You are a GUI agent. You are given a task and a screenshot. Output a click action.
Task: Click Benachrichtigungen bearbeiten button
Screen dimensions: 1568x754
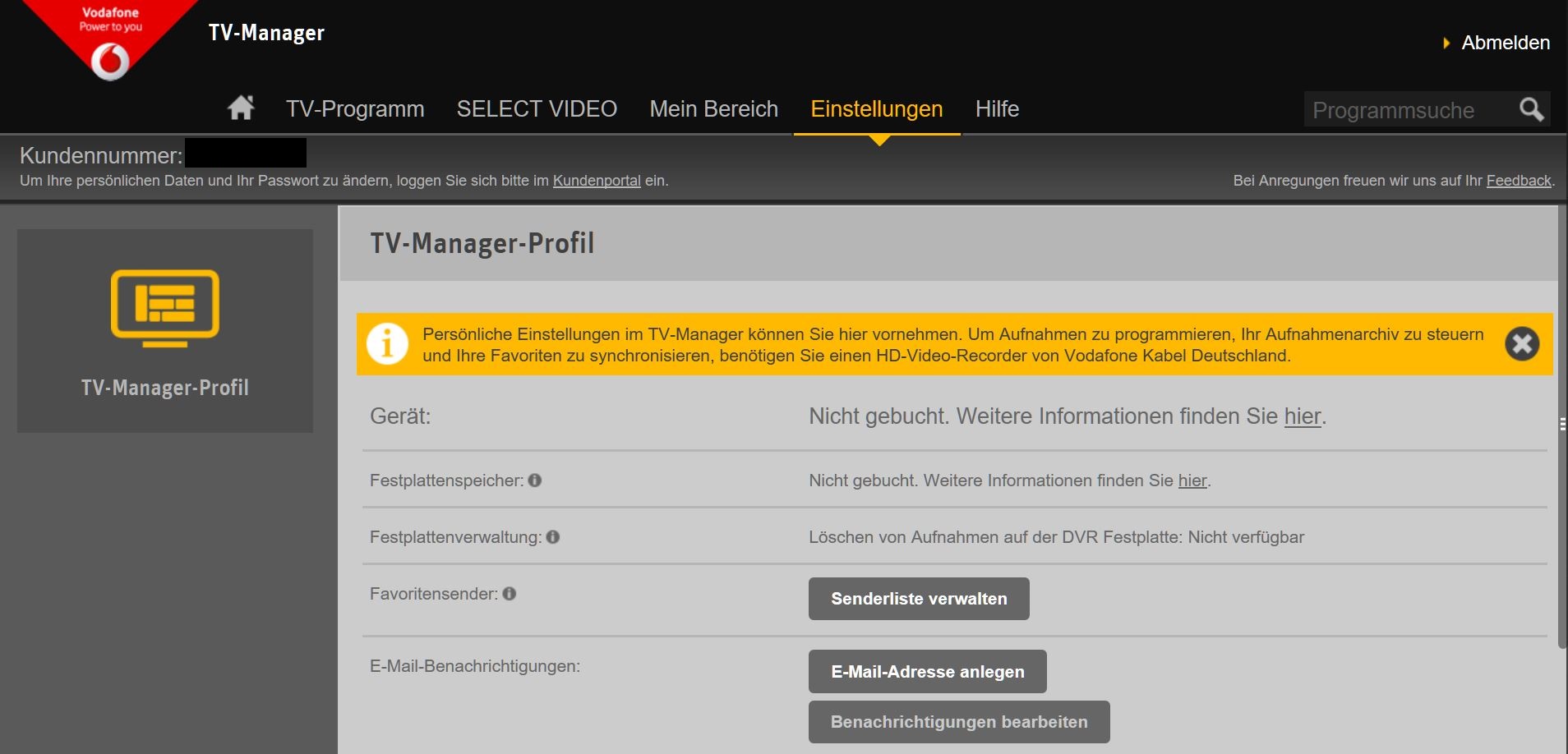(959, 722)
